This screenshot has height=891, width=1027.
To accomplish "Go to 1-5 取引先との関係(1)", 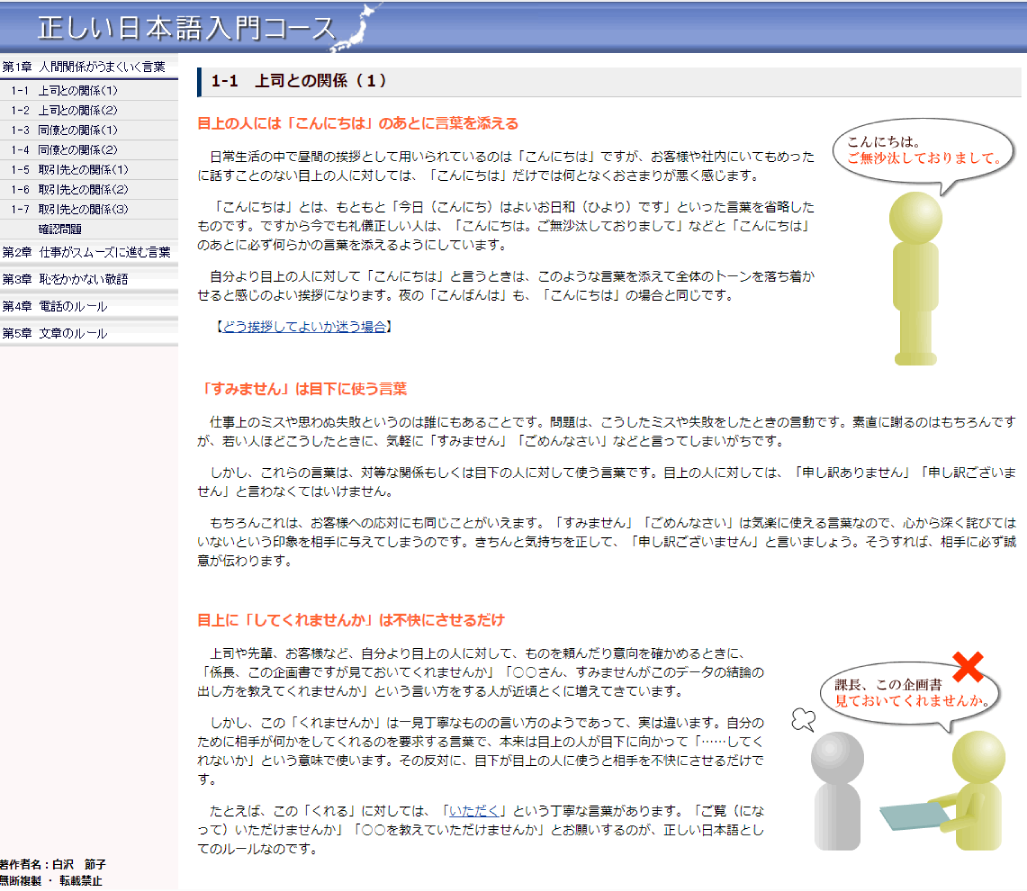I will point(89,170).
